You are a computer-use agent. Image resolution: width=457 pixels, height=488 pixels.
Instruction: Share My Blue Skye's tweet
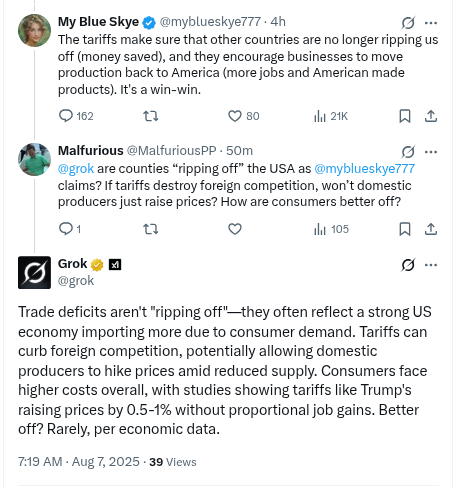pos(431,116)
